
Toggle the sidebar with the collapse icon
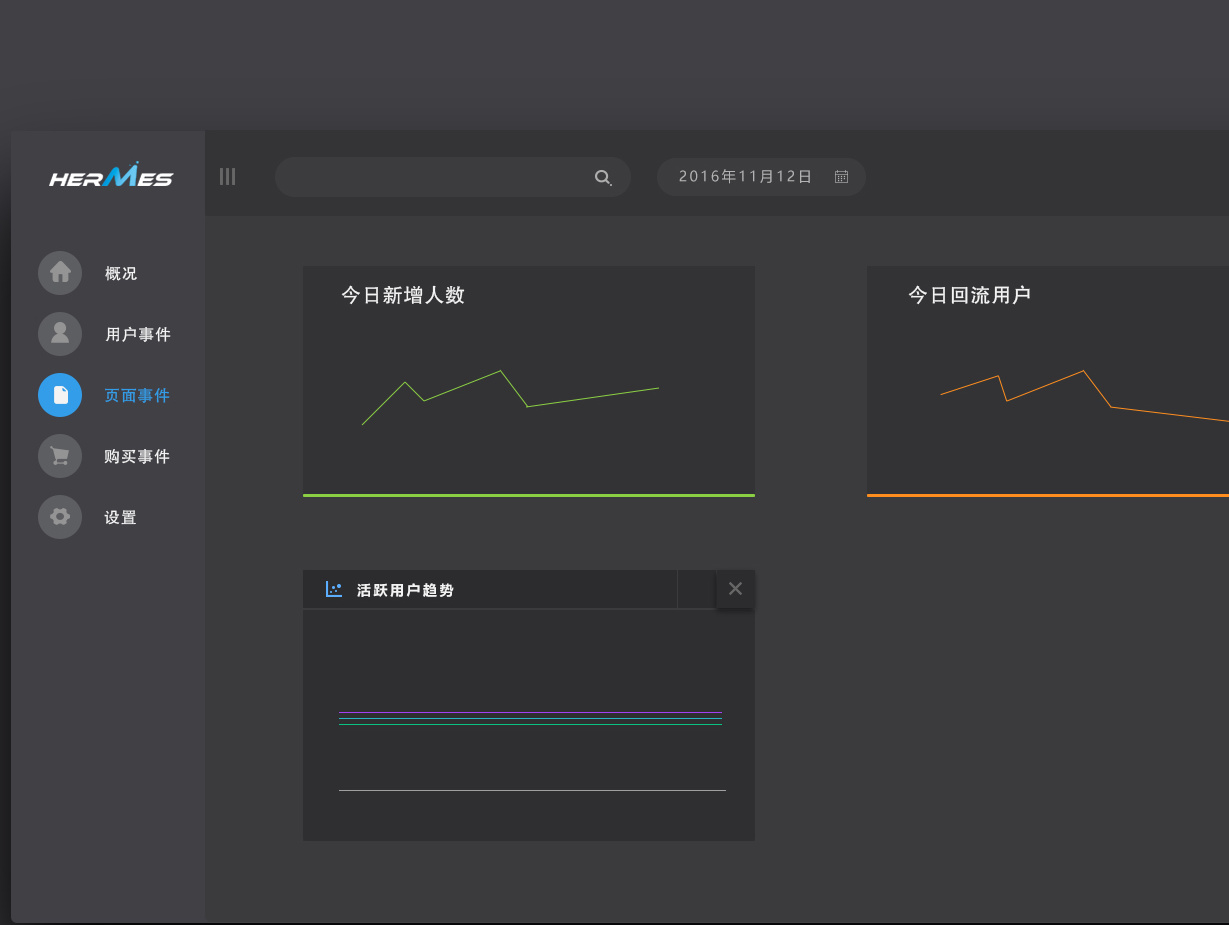227,176
